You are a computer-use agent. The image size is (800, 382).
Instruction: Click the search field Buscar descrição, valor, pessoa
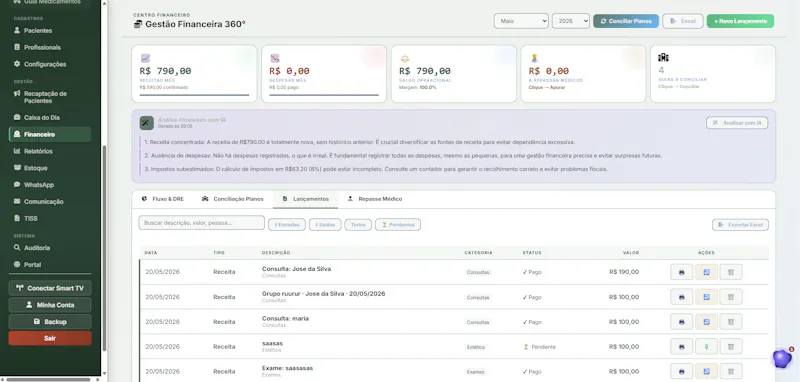pyautogui.click(x=202, y=223)
